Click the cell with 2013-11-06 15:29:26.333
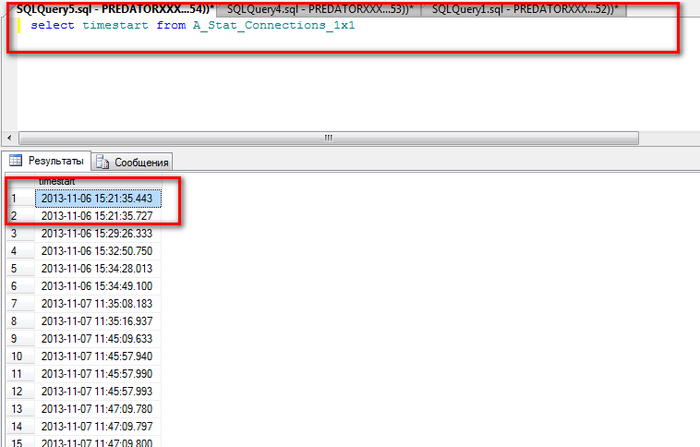Image resolution: width=700 pixels, height=447 pixels. click(x=97, y=233)
